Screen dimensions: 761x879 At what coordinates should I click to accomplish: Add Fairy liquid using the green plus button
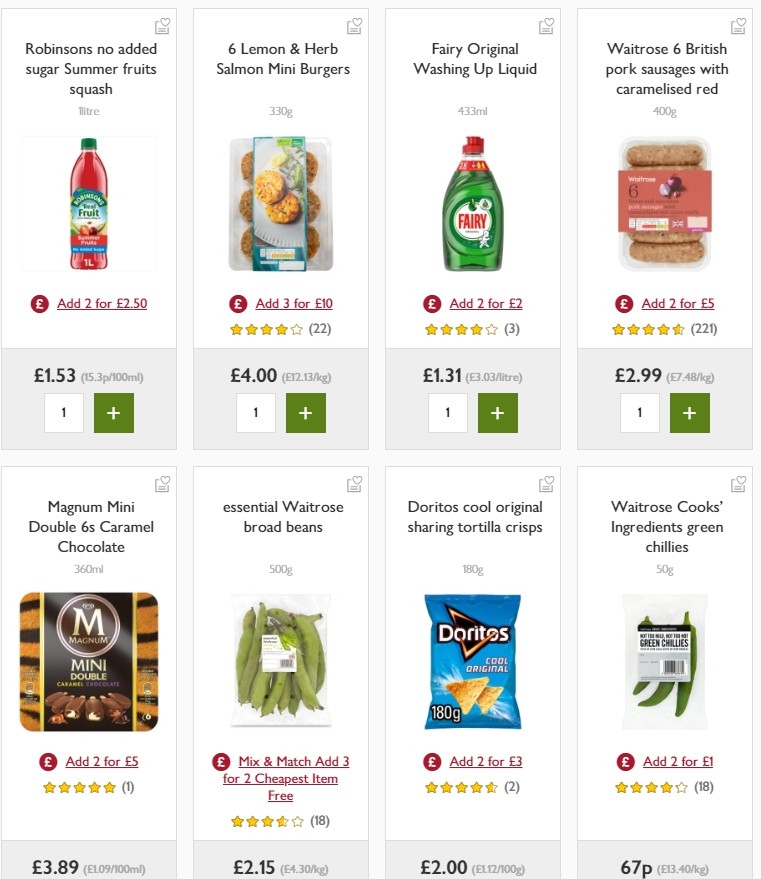(x=498, y=412)
